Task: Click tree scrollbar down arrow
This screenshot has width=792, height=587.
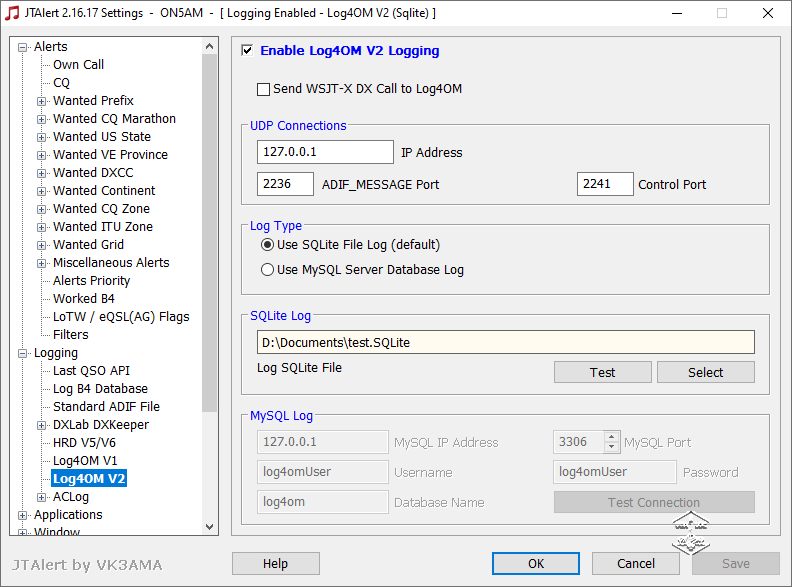Action: tap(210, 527)
